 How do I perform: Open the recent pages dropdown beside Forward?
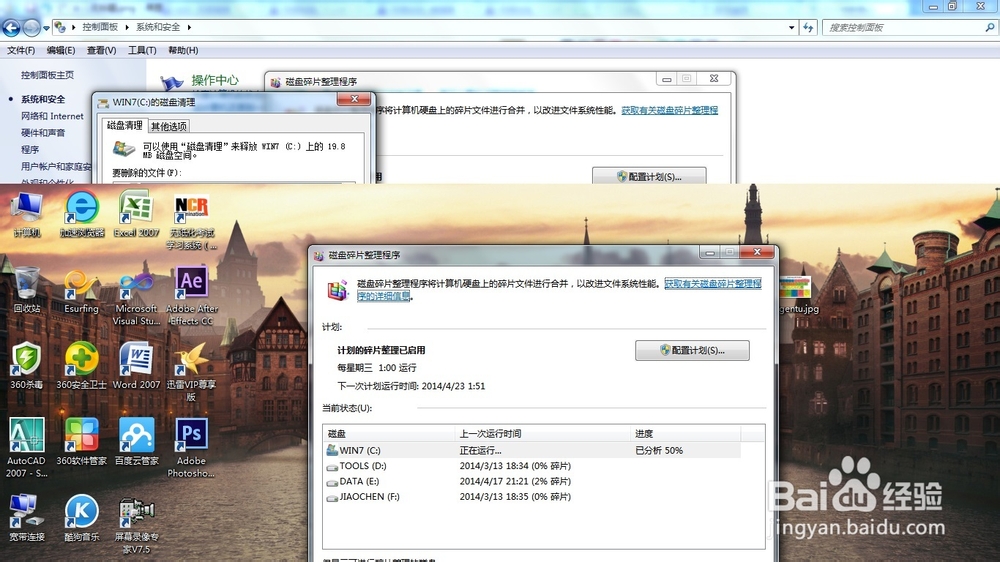pos(46,28)
